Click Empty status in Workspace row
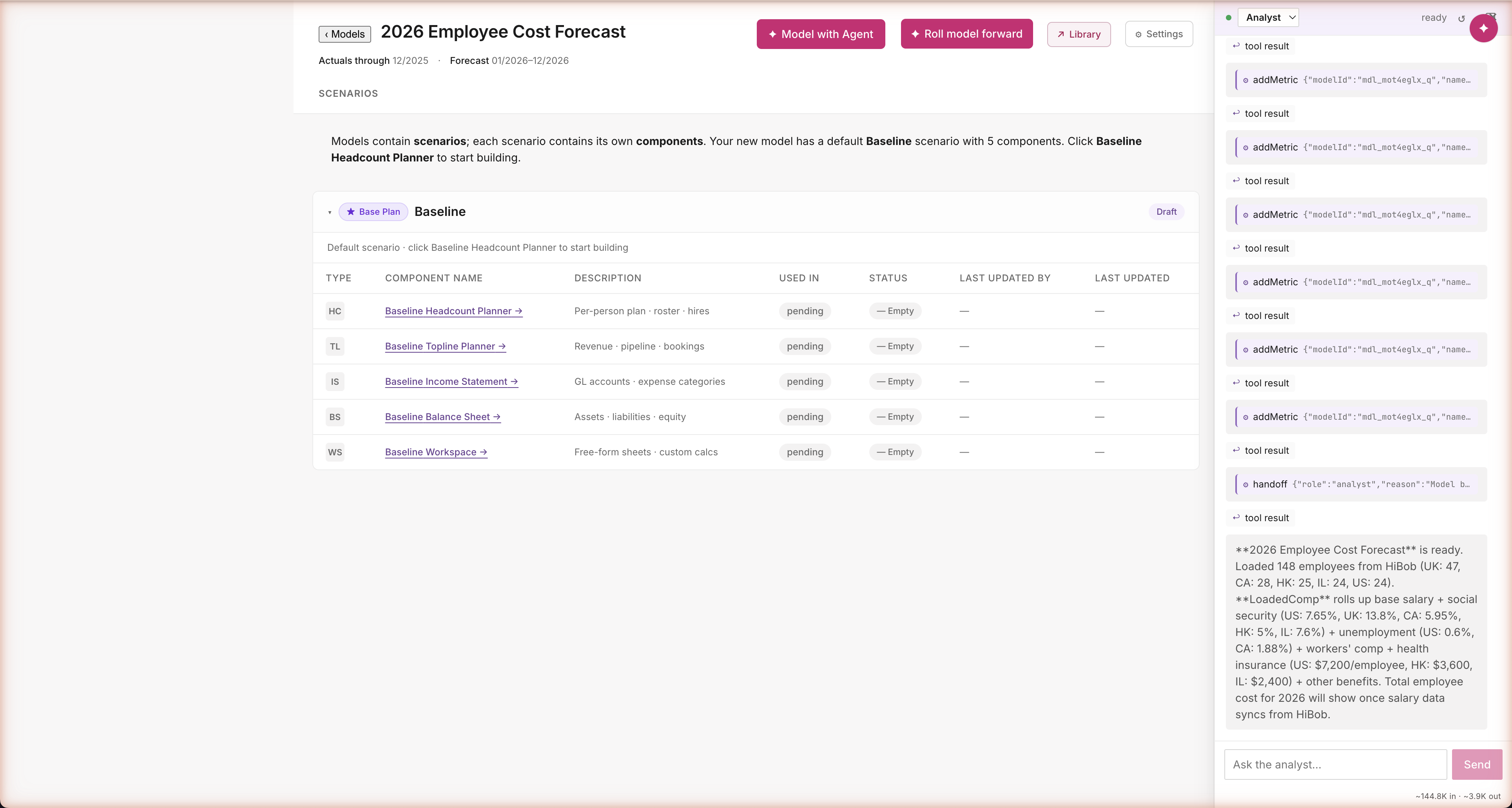The width and height of the screenshot is (1512, 808). [x=895, y=452]
